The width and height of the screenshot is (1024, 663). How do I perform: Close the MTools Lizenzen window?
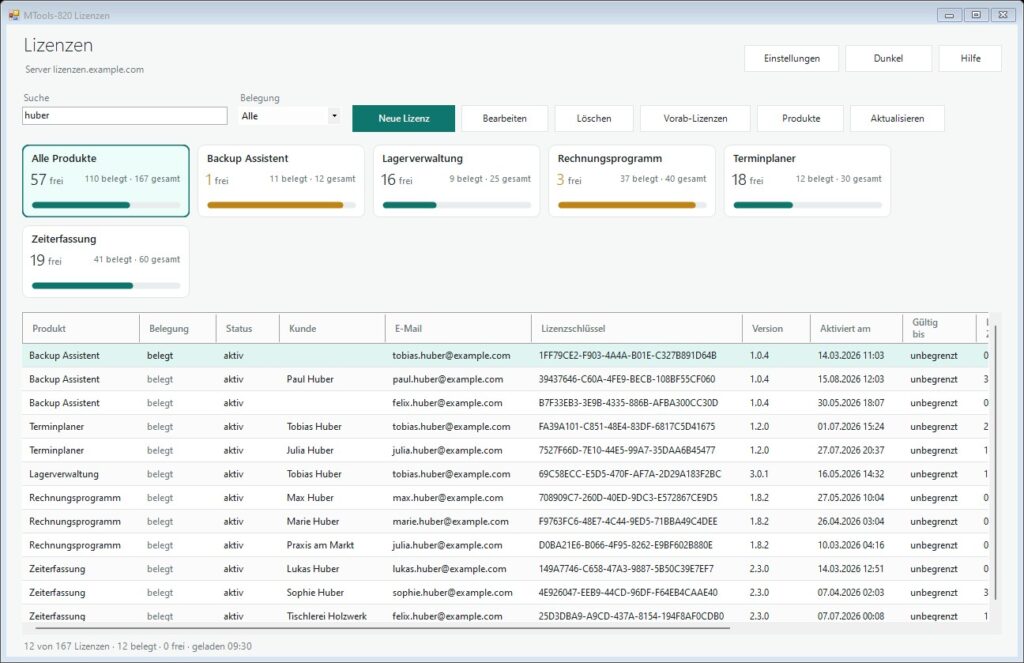(x=1003, y=15)
